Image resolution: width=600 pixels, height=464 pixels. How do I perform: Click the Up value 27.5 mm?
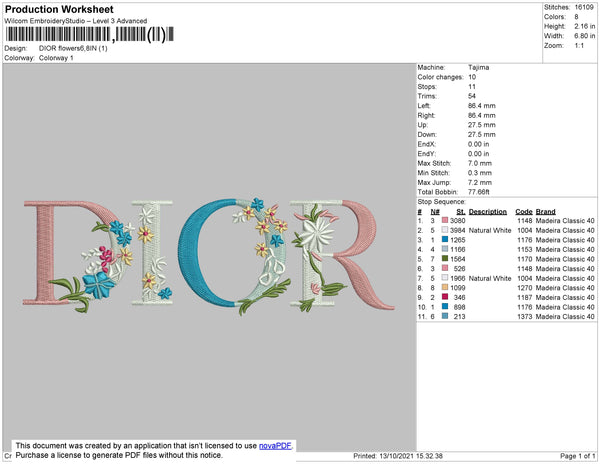(x=482, y=125)
